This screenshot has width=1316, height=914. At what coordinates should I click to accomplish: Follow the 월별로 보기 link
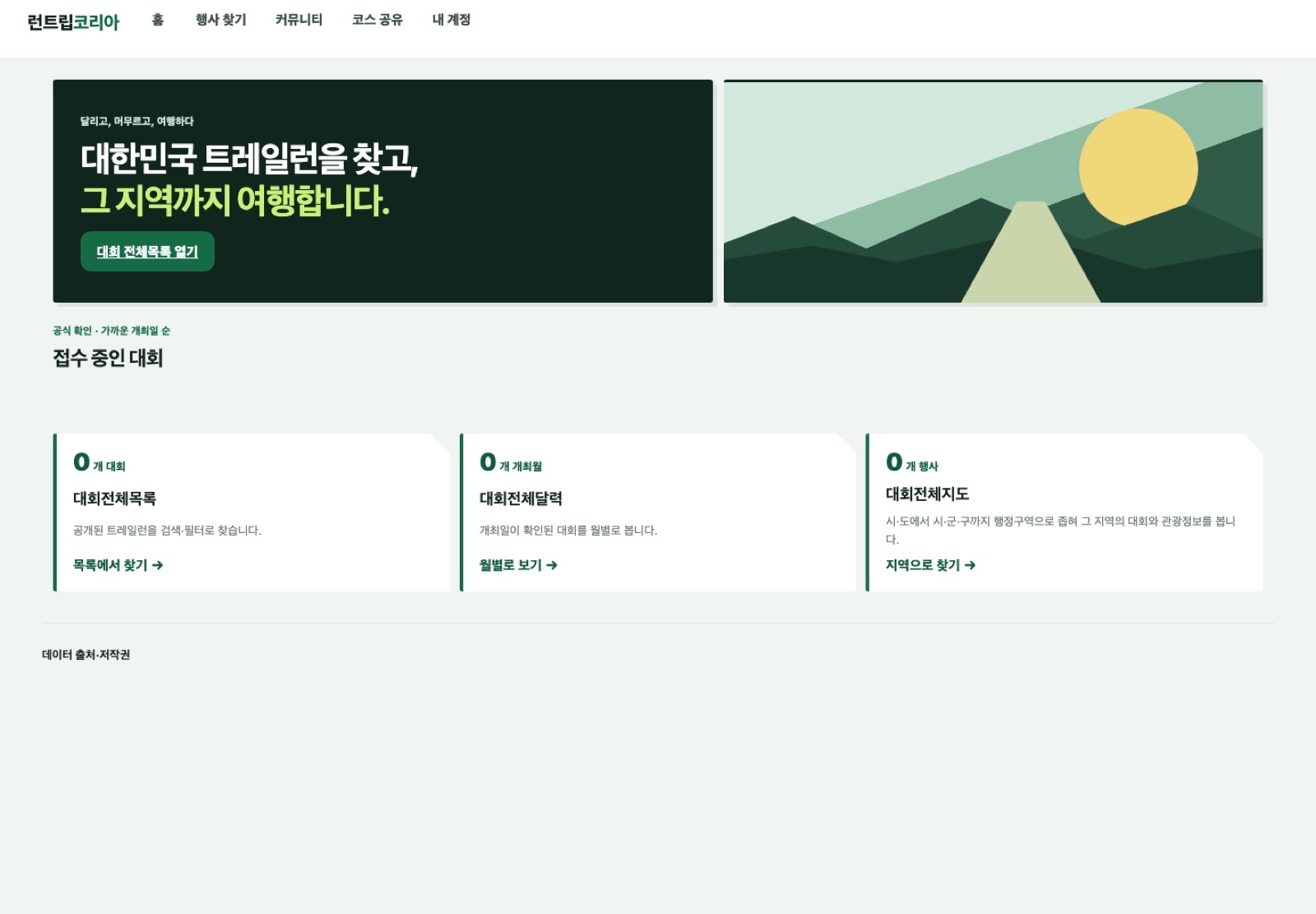point(518,565)
